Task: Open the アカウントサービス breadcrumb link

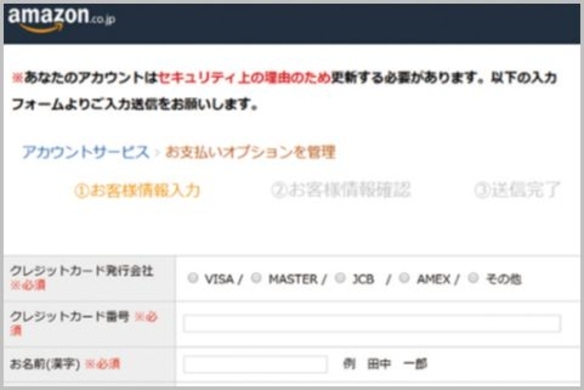Action: click(86, 152)
